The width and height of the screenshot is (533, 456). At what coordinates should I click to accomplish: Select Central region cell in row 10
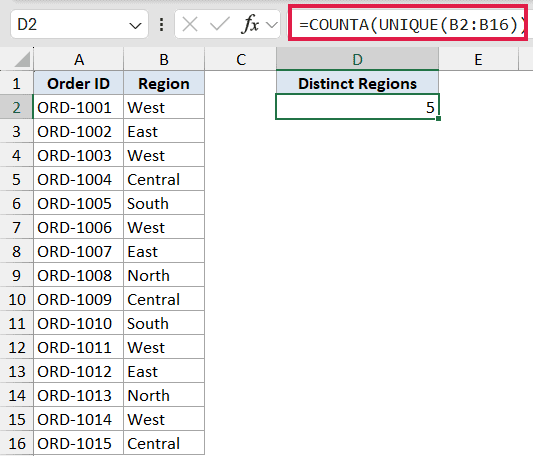pyautogui.click(x=164, y=299)
